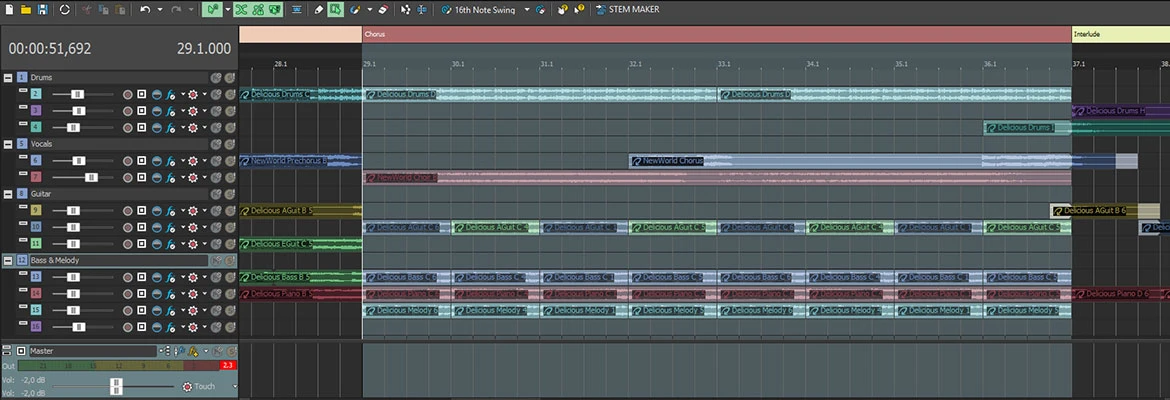Mute the Drums group track
The image size is (1170, 400).
pos(216,77)
